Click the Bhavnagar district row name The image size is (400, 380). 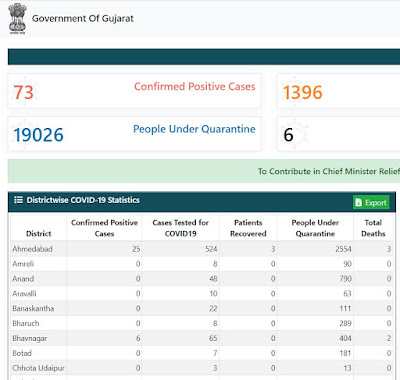point(30,338)
